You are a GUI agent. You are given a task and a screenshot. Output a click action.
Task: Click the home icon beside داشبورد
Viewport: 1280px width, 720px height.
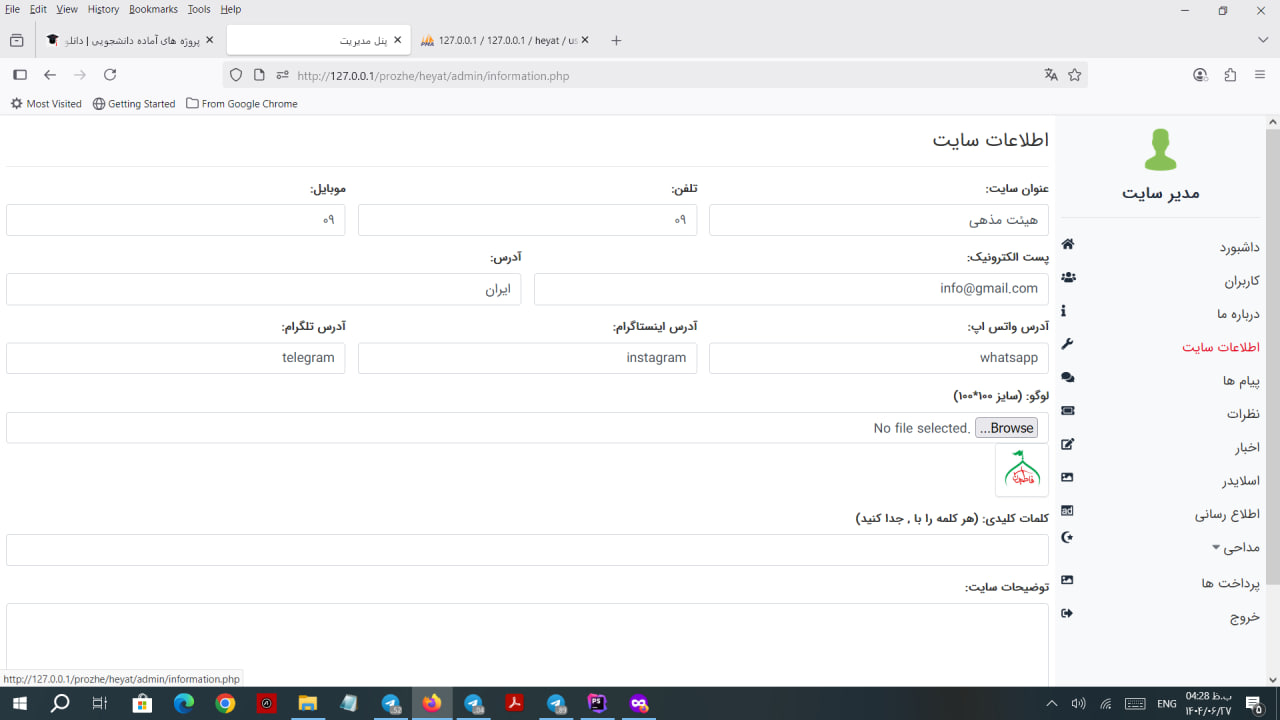pyautogui.click(x=1068, y=244)
